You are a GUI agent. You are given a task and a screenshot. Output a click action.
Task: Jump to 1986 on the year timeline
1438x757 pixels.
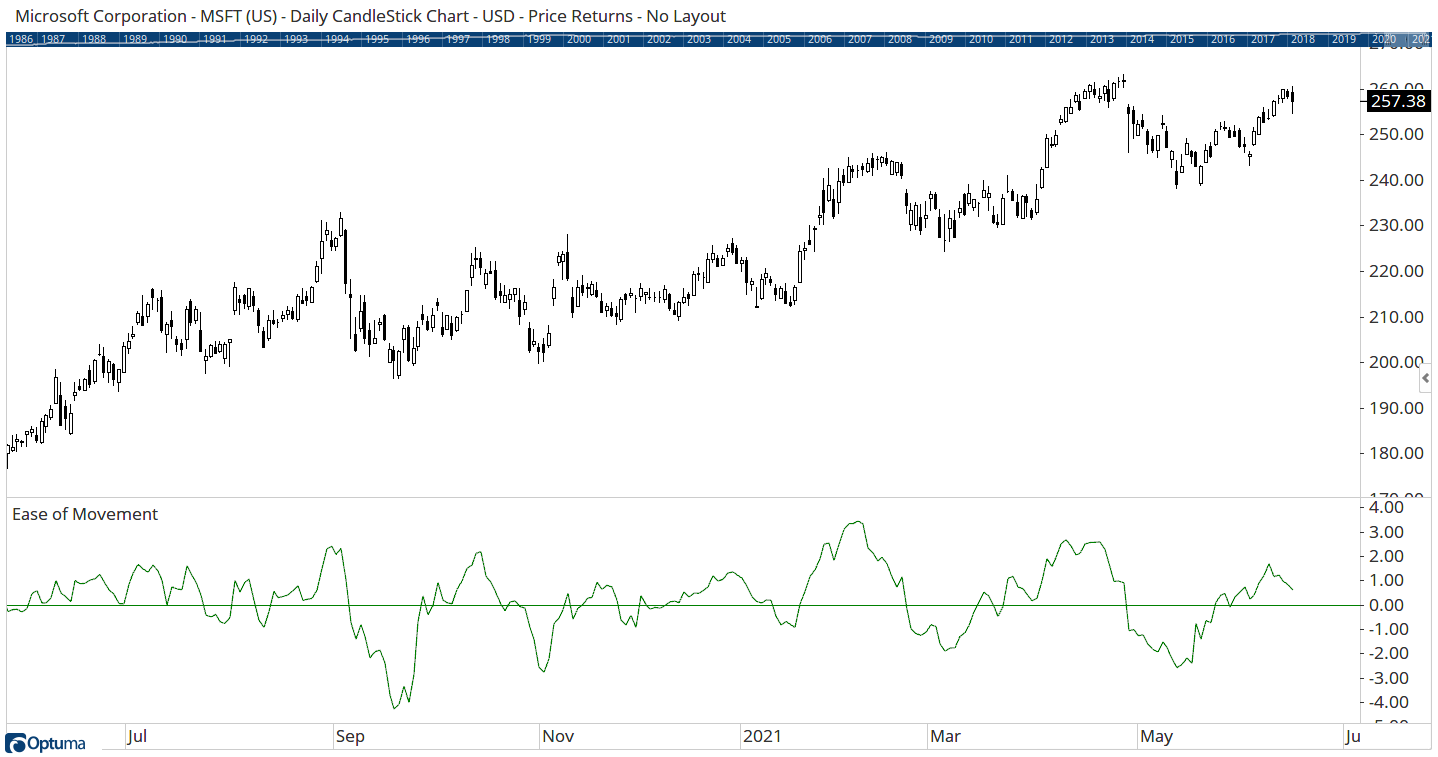[23, 39]
